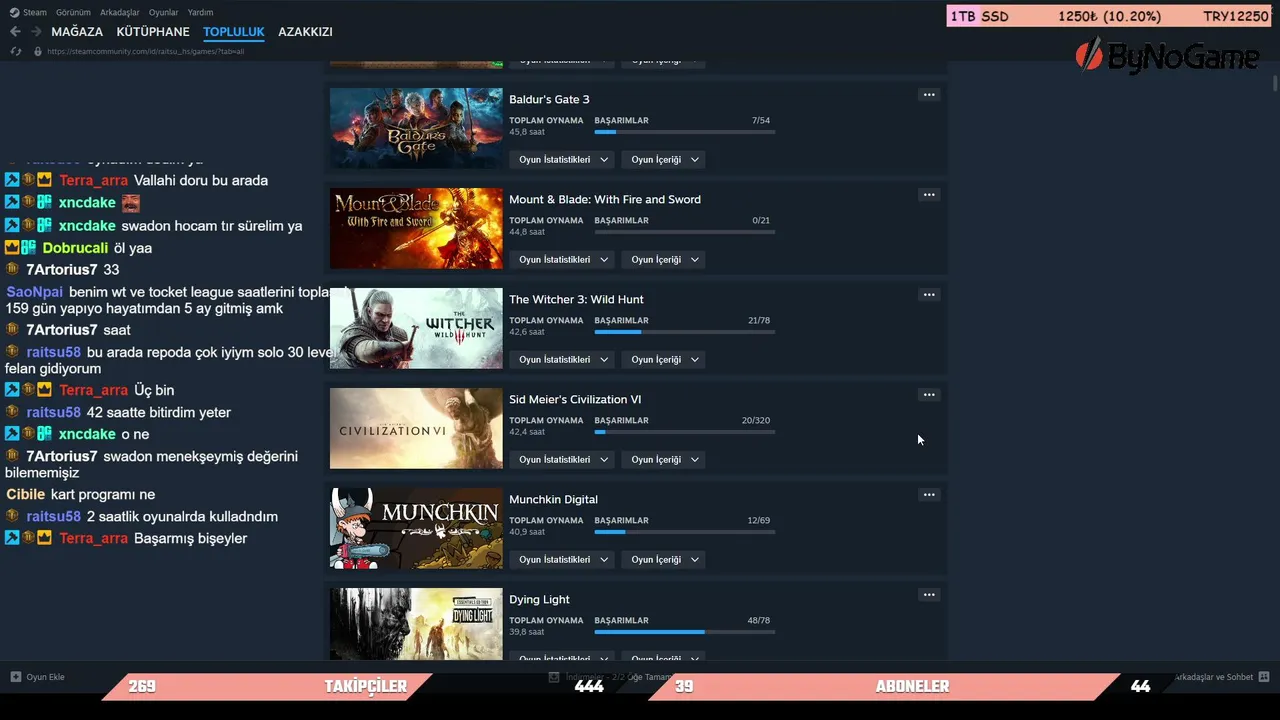The height and width of the screenshot is (720, 1280).
Task: Open Civilization VI three-dot options
Action: (929, 395)
